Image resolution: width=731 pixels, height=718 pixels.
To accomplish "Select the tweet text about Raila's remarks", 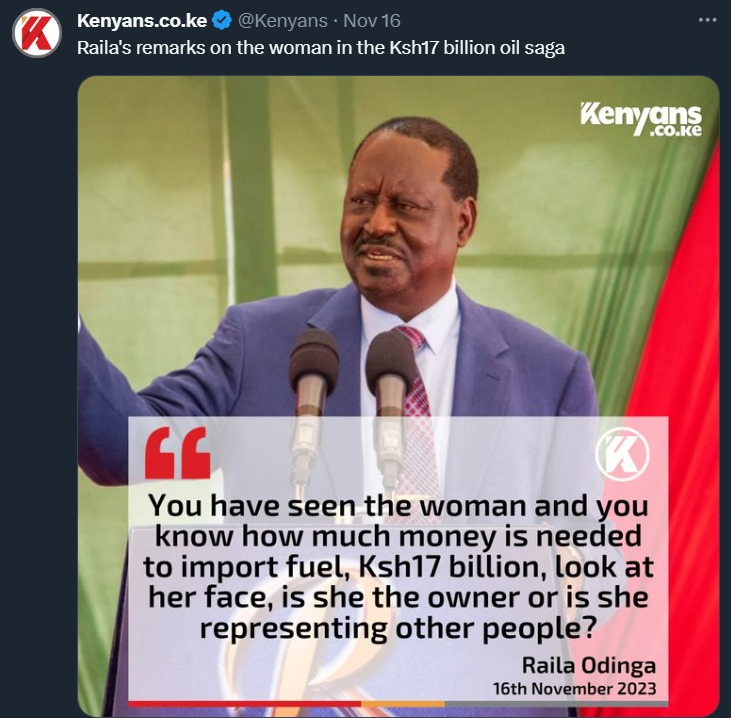I will tap(321, 48).
